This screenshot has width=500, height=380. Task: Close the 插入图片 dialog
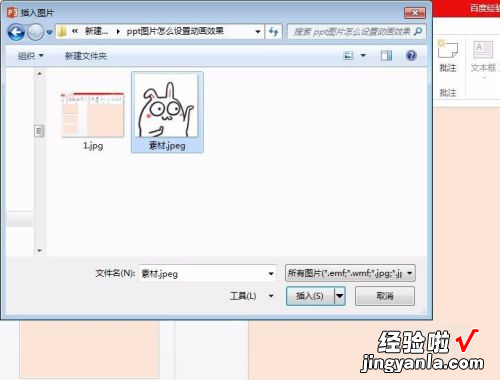pyautogui.click(x=415, y=13)
